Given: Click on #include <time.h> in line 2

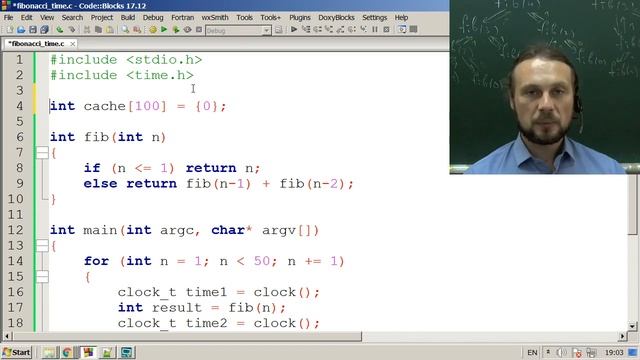Looking at the screenshot, I should (x=122, y=75).
